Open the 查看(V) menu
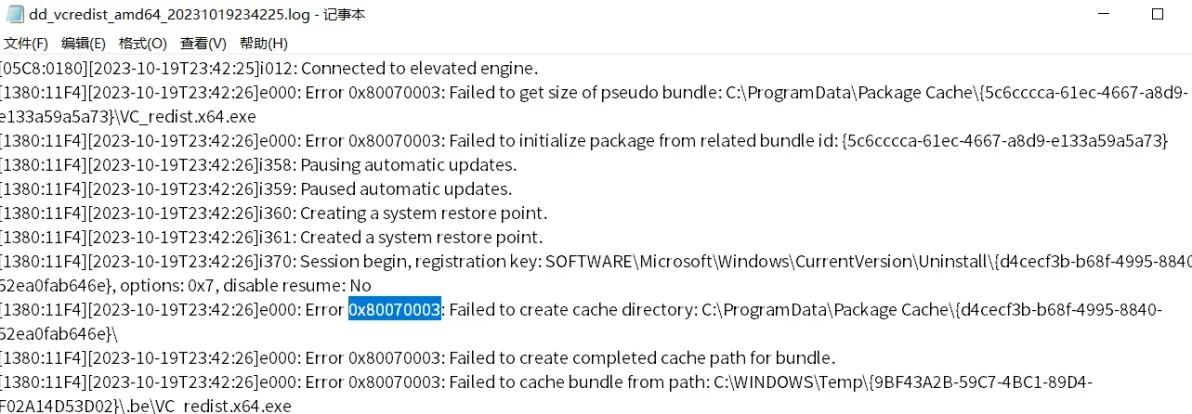The image size is (1192, 414). point(203,43)
